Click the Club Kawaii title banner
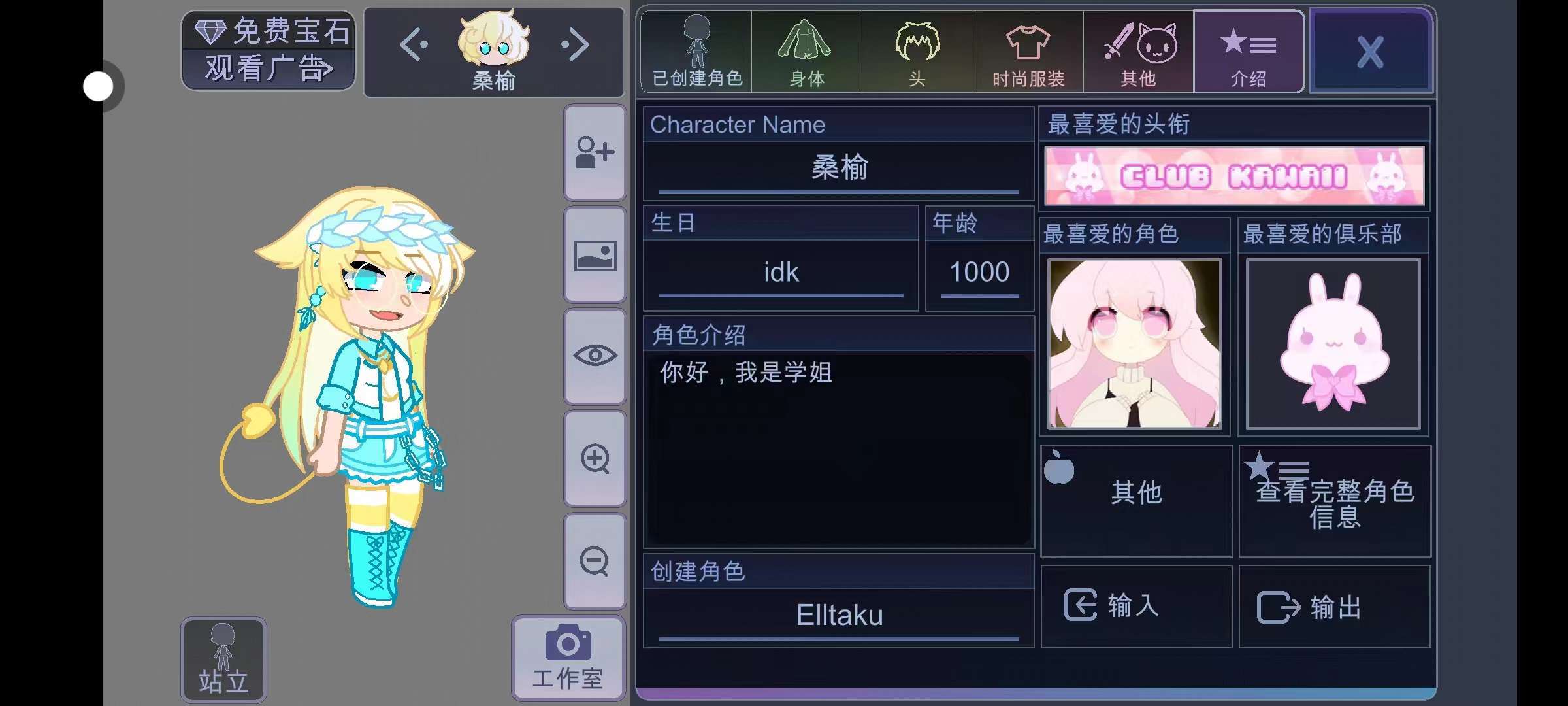This screenshot has width=1568, height=706. tap(1234, 176)
